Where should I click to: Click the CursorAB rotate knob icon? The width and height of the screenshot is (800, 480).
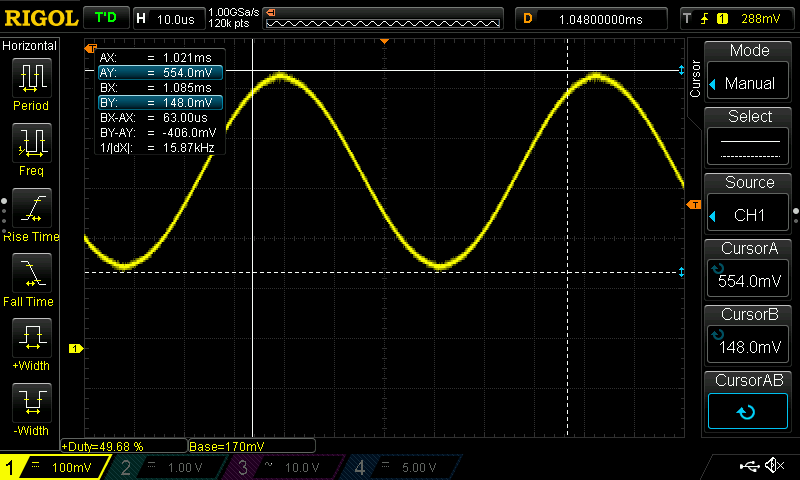coord(746,412)
